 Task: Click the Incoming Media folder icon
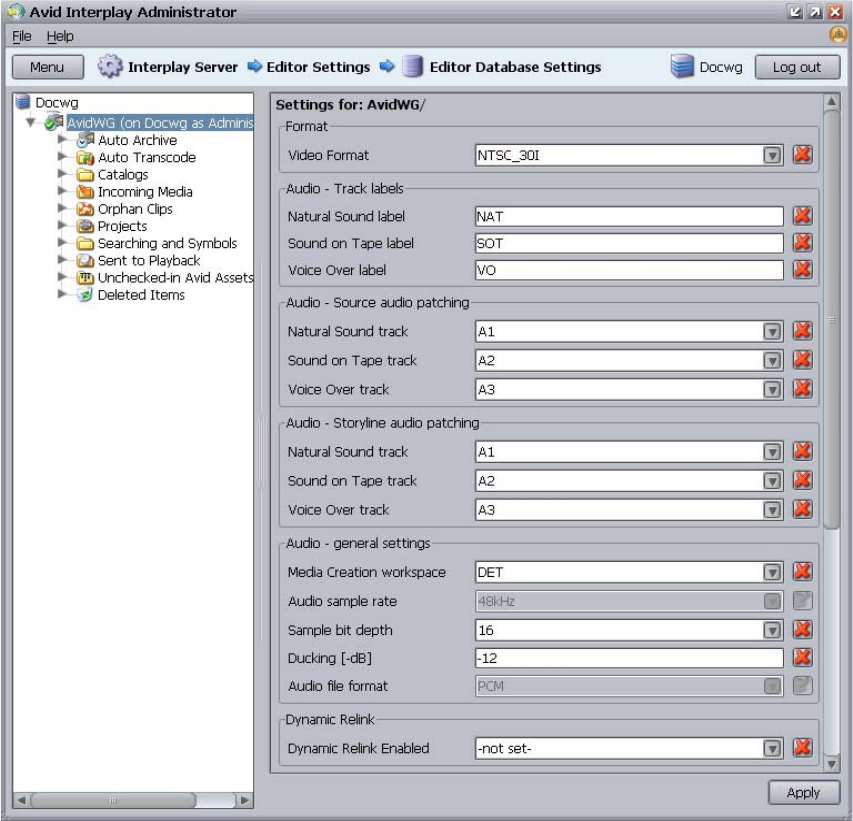click(85, 192)
